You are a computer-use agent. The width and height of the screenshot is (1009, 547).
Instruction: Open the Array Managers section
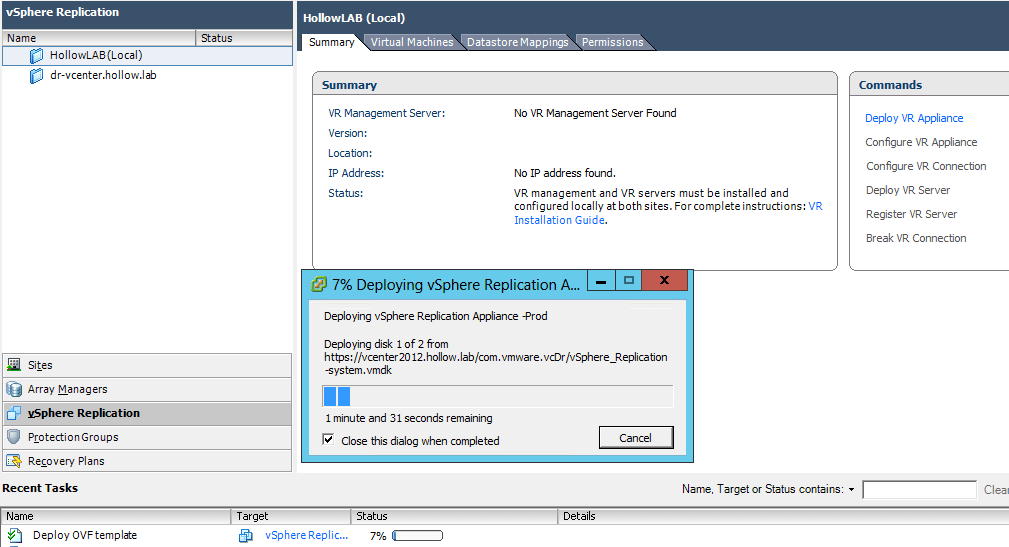click(x=147, y=389)
